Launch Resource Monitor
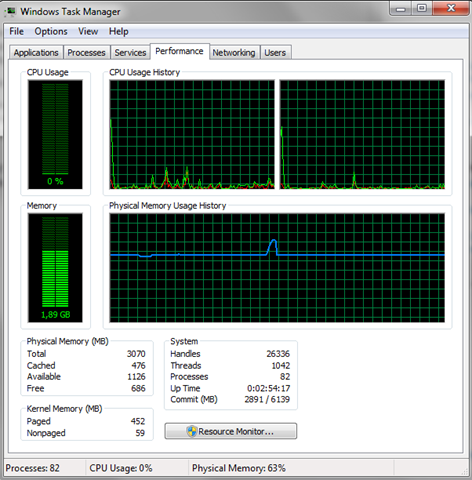The width and height of the screenshot is (472, 480). (x=231, y=431)
